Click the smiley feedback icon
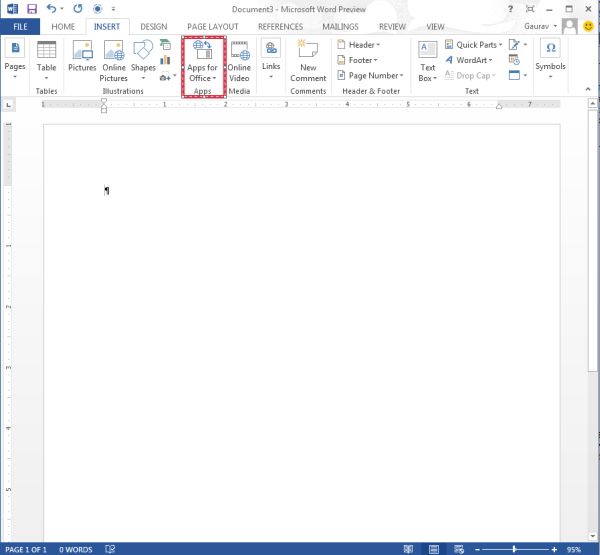 pyautogui.click(x=588, y=26)
